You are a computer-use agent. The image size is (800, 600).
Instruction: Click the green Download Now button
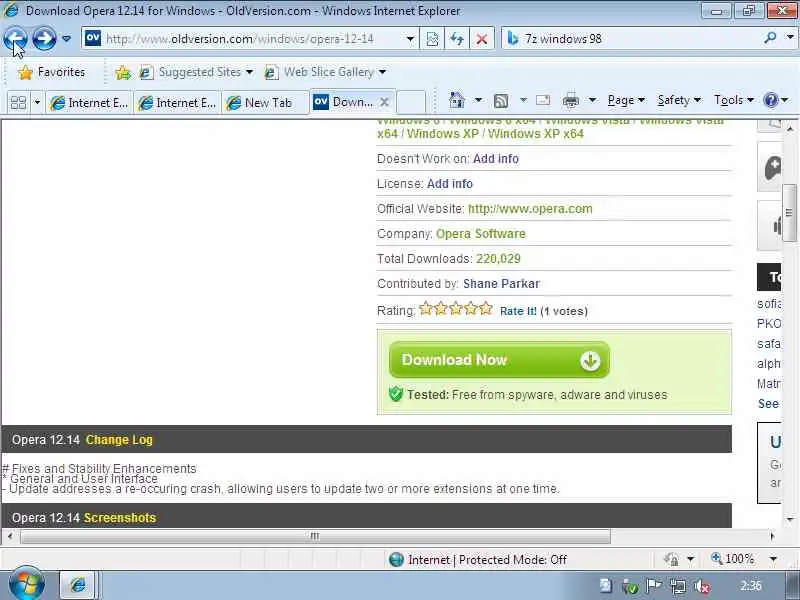(499, 360)
